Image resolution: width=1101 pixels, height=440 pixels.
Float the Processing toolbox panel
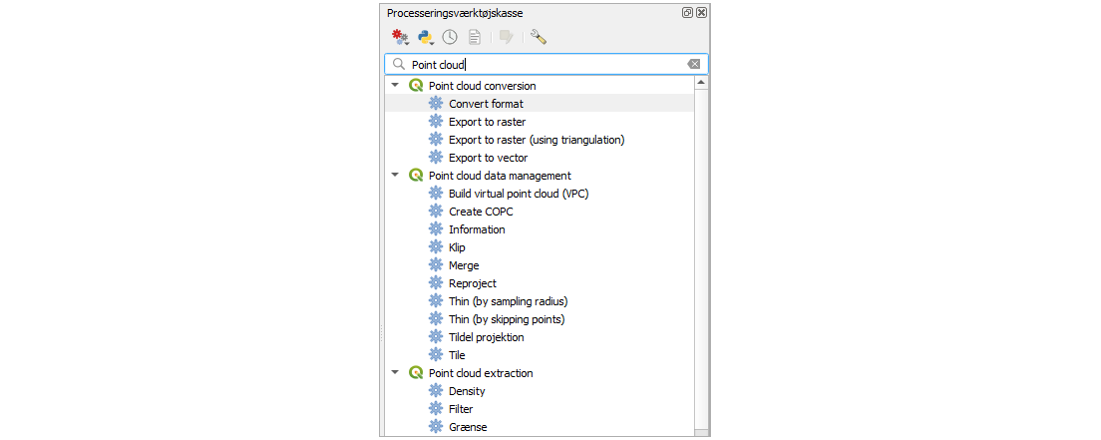(687, 13)
